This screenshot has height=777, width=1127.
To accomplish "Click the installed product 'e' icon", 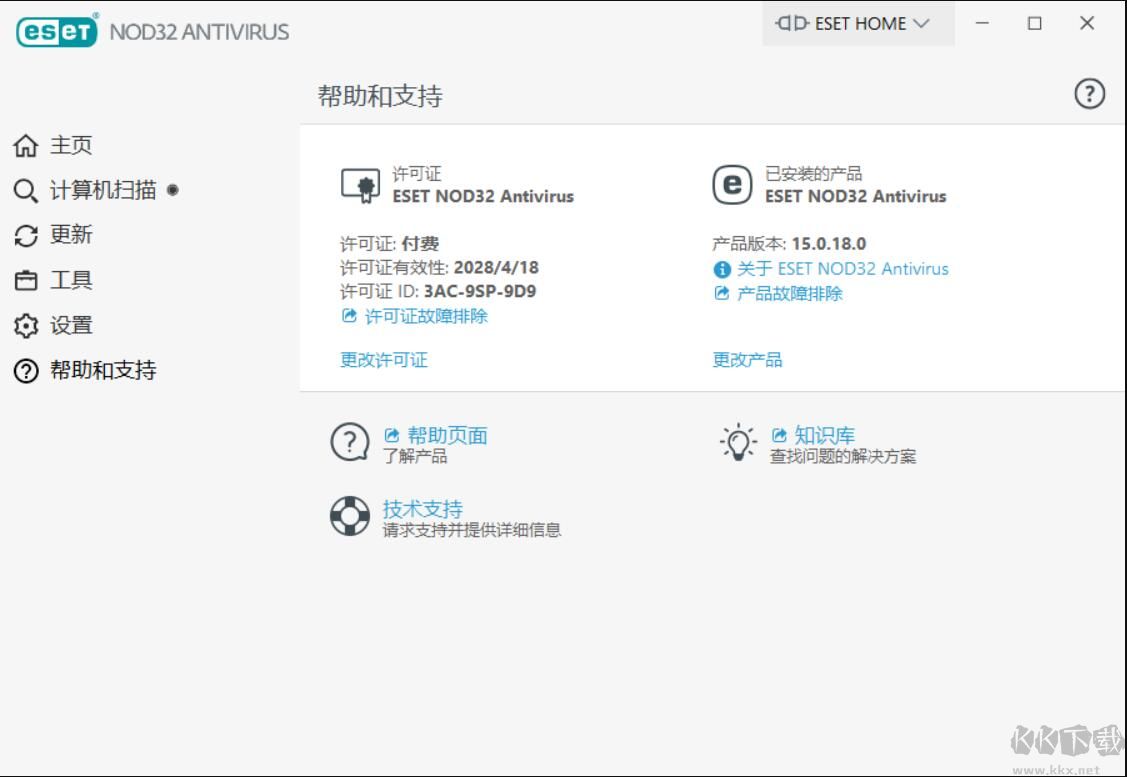I will coord(733,183).
